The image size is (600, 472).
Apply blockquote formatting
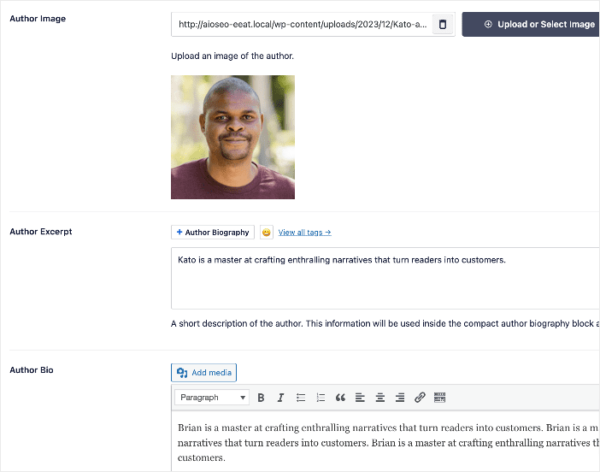340,398
